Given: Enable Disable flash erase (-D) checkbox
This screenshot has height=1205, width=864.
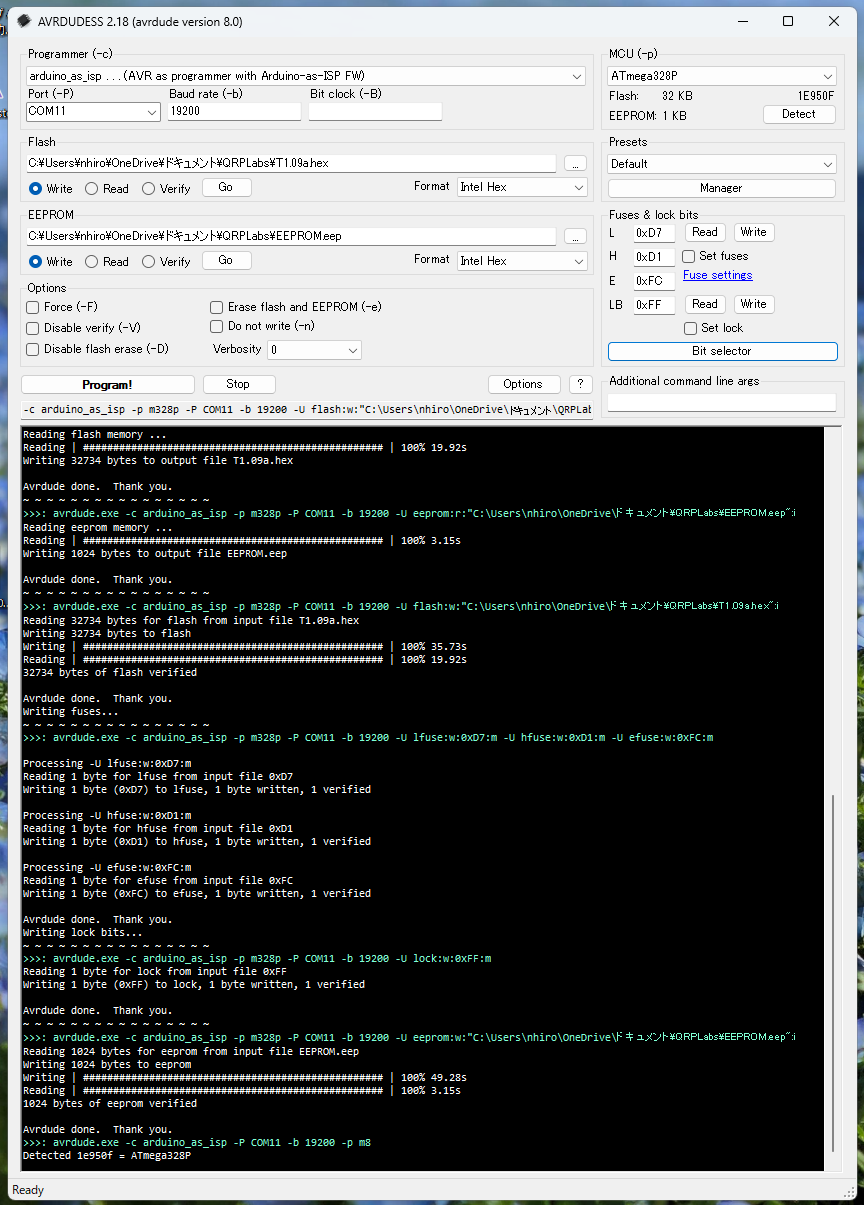Looking at the screenshot, I should coord(33,349).
